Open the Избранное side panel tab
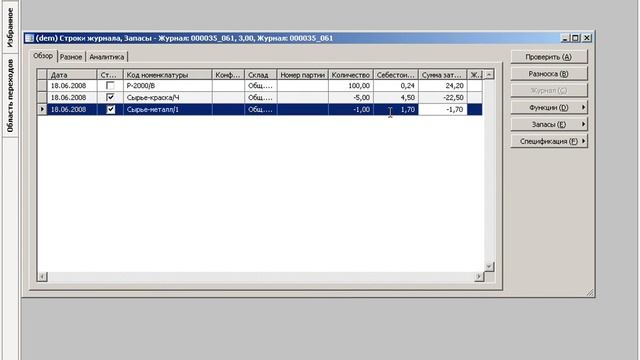The image size is (640, 360). (10, 27)
